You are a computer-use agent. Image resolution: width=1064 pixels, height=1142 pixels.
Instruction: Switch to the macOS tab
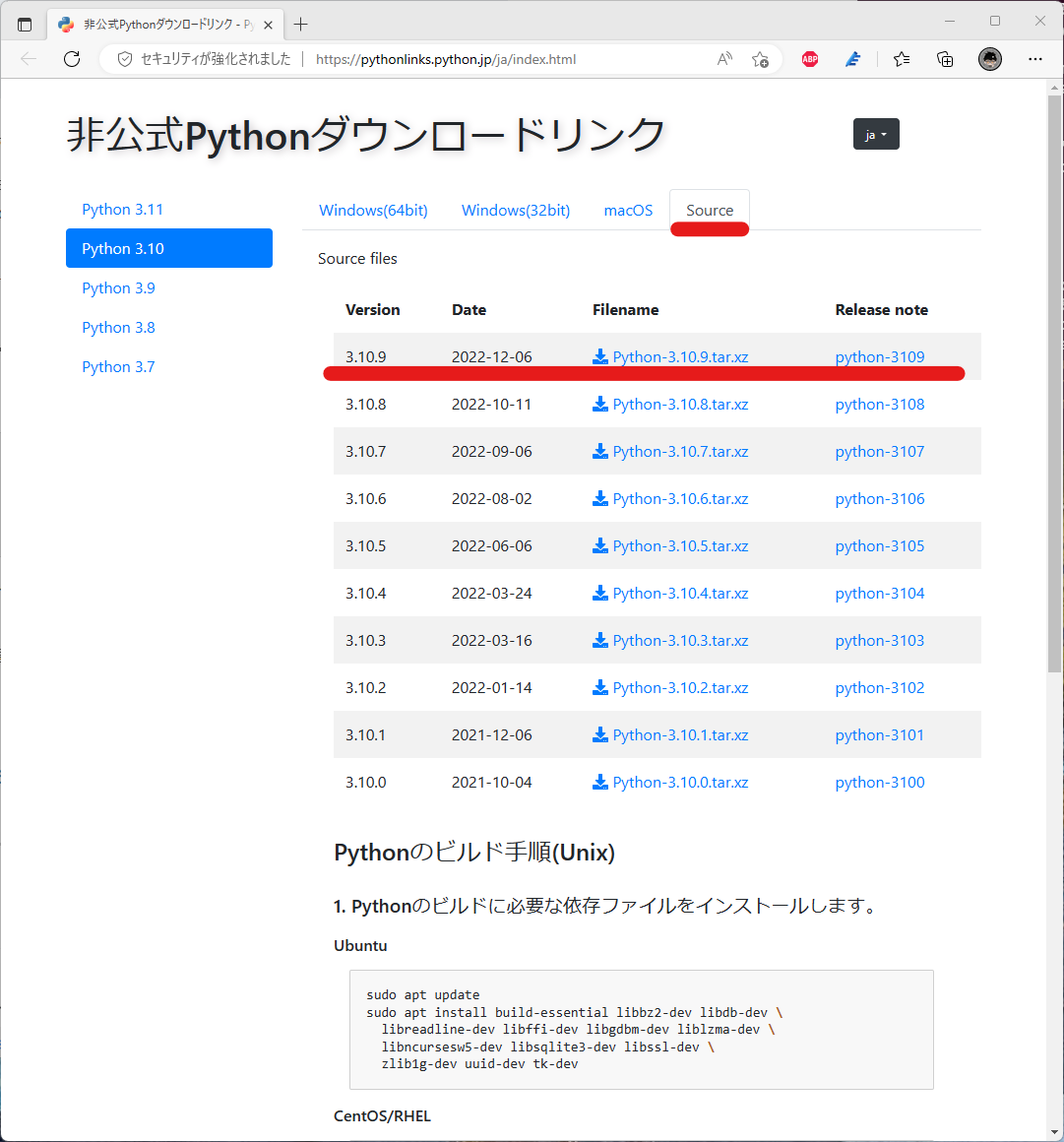tap(628, 210)
